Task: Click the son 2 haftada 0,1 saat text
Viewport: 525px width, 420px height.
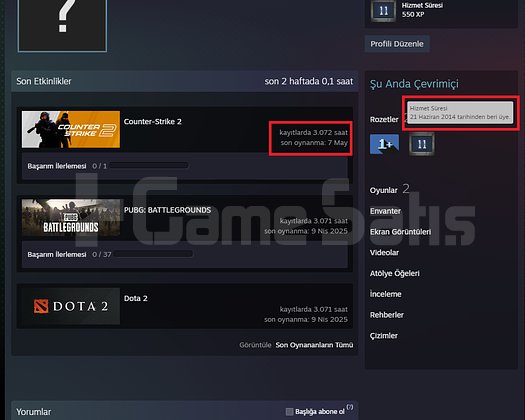Action: pos(309,81)
